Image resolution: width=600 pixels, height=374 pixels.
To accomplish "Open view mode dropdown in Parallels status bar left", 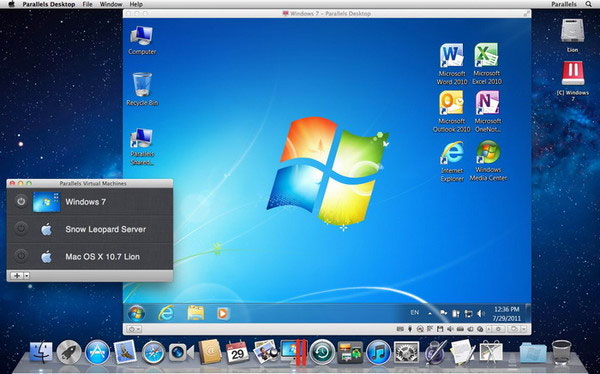I will [x=134, y=329].
